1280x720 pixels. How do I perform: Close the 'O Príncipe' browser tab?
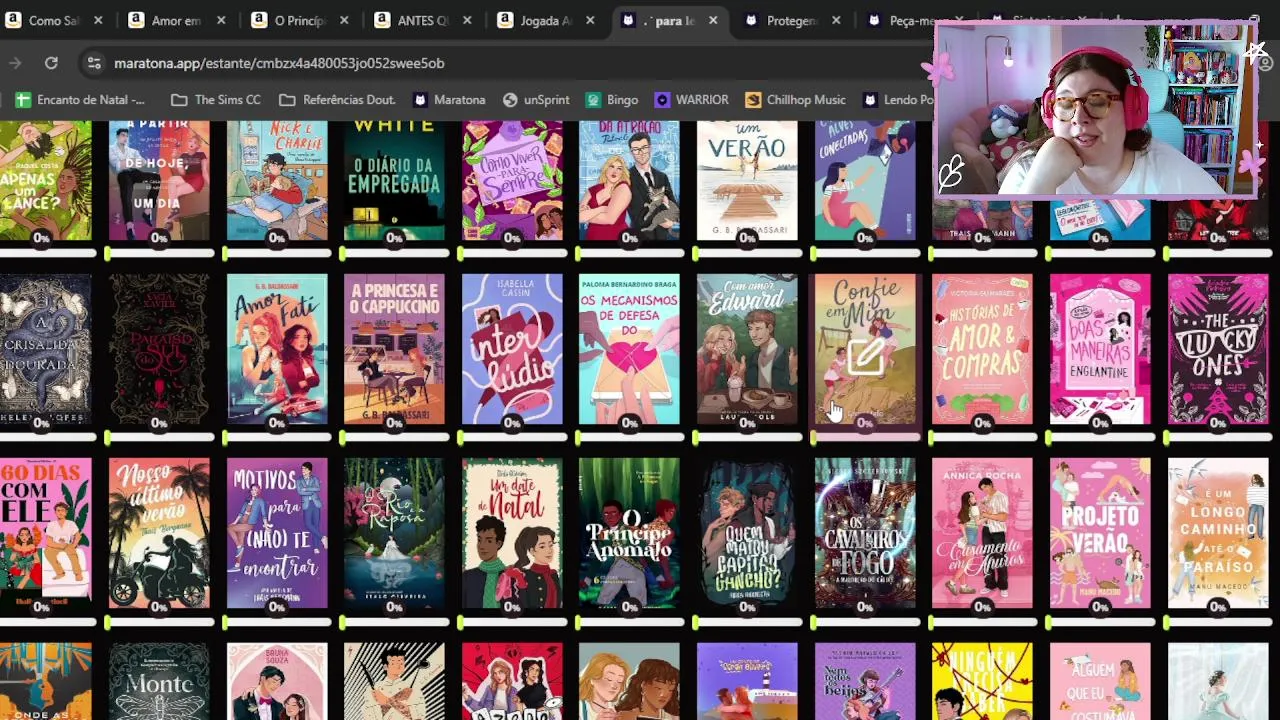344,20
